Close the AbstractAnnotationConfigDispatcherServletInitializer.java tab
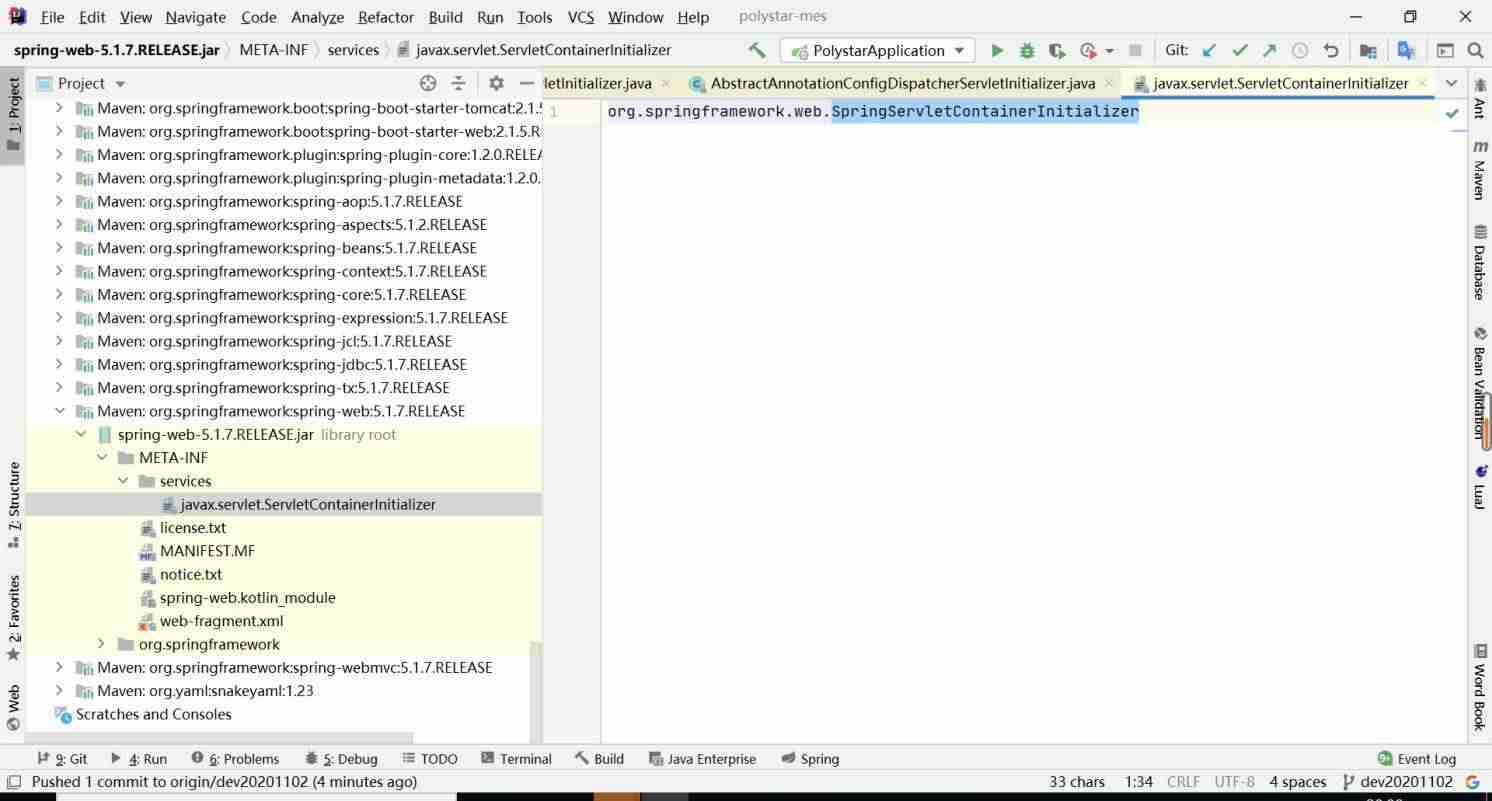1492x801 pixels. pos(1109,83)
